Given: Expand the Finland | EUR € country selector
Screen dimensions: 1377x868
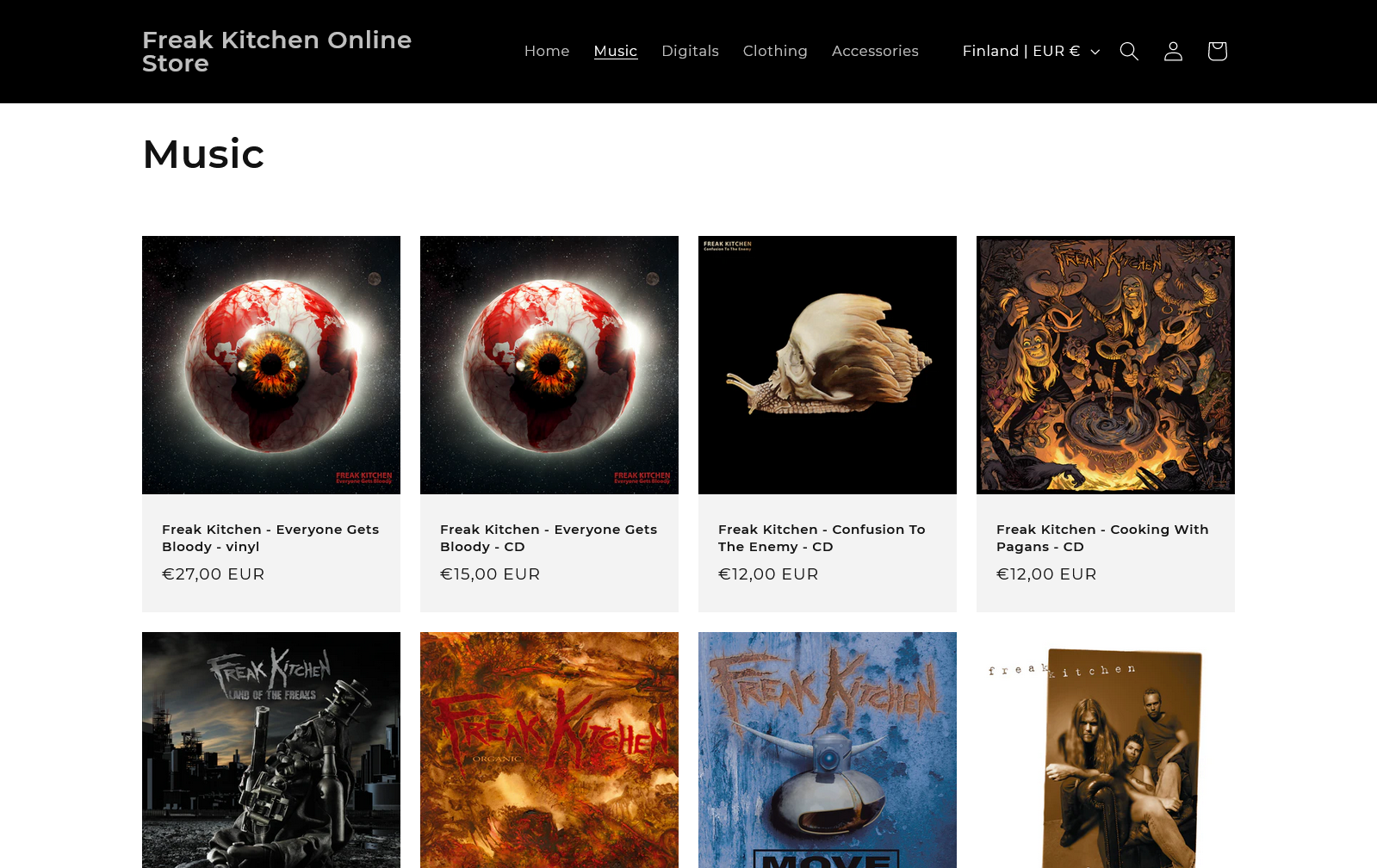Looking at the screenshot, I should point(1031,52).
